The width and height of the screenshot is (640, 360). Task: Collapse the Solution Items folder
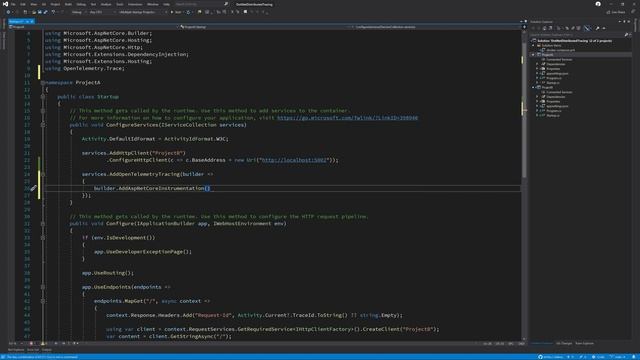(533, 45)
